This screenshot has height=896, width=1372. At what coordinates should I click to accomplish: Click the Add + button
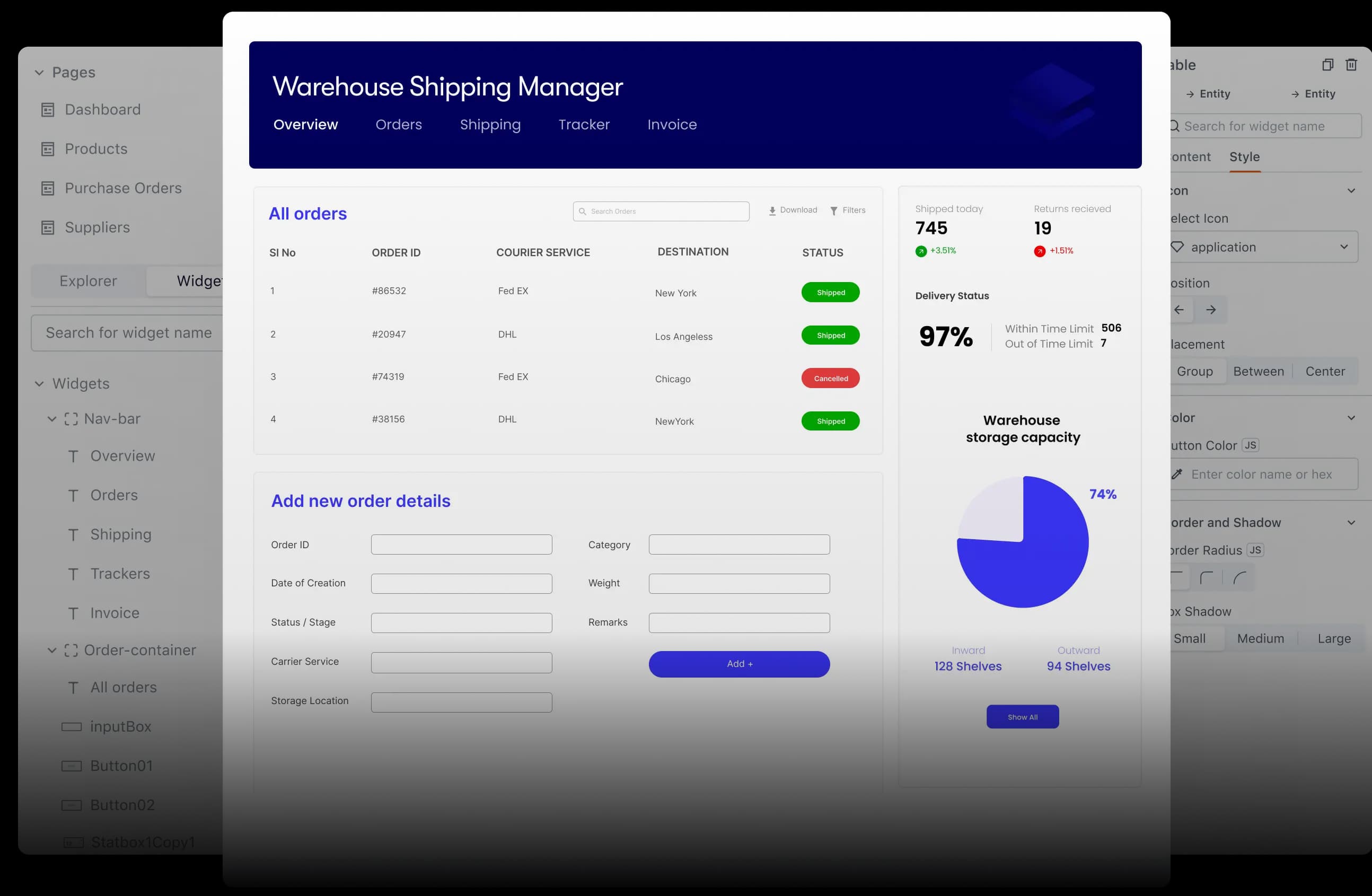(x=739, y=664)
